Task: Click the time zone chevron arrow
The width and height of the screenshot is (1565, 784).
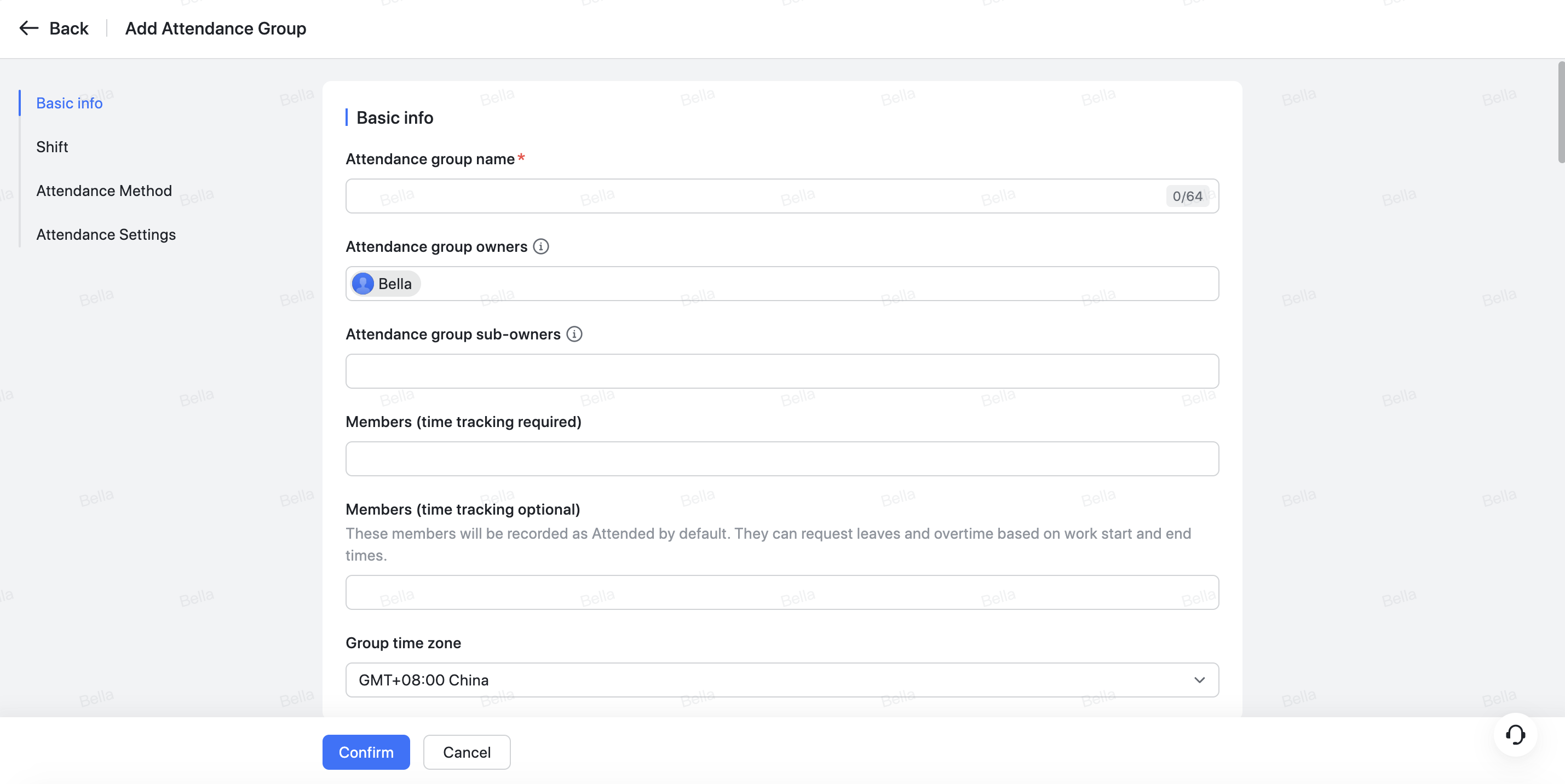Action: click(x=1199, y=680)
